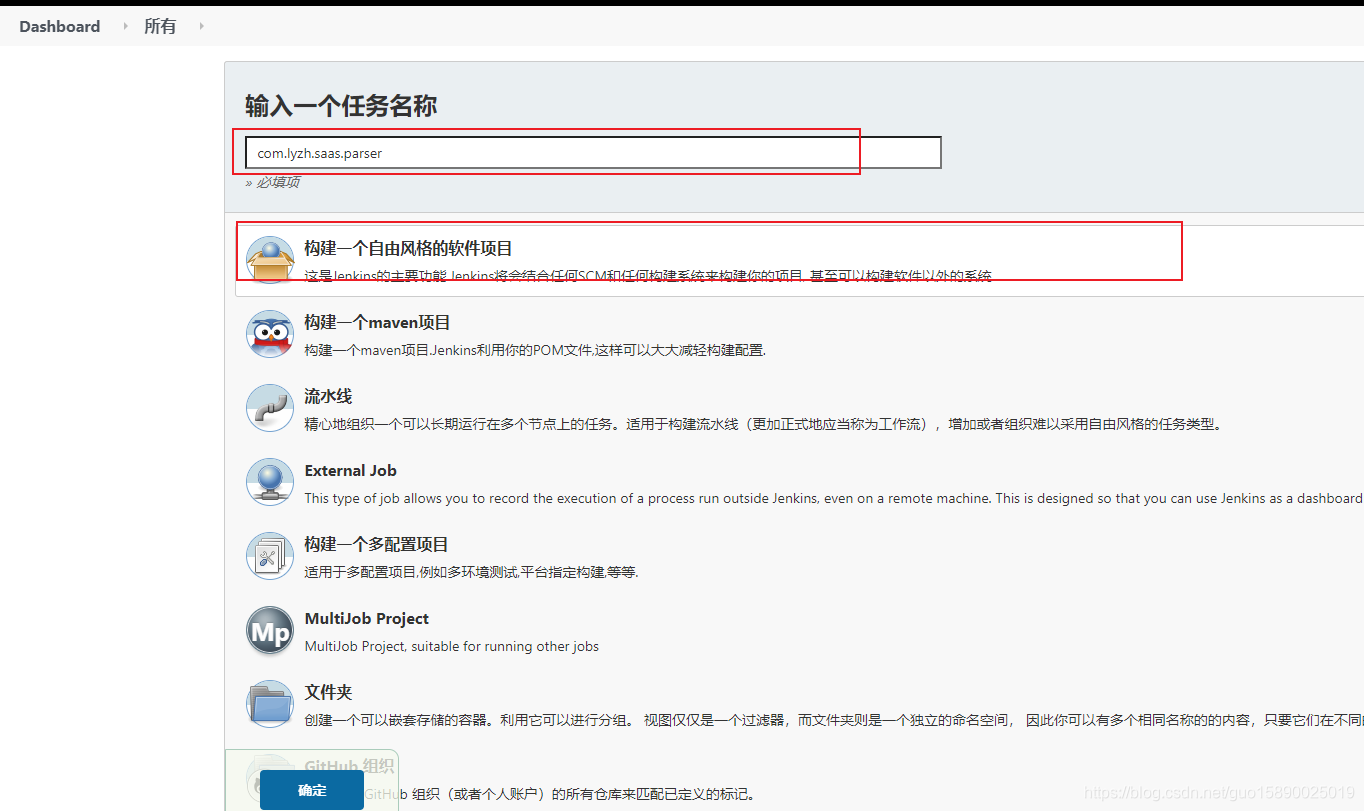This screenshot has width=1364, height=811.
Task: Click the pipeline pipe icon
Action: click(x=270, y=408)
